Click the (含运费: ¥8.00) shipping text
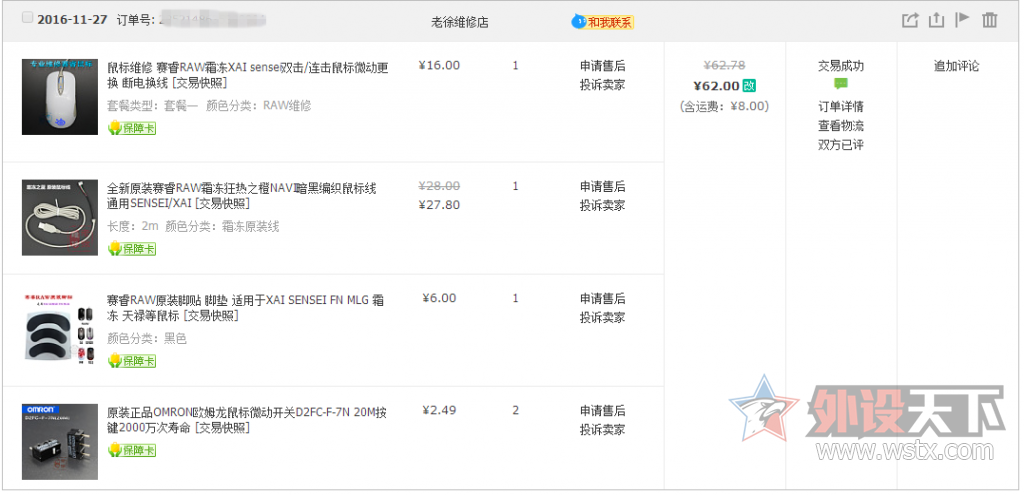The image size is (1024, 496). (724, 106)
